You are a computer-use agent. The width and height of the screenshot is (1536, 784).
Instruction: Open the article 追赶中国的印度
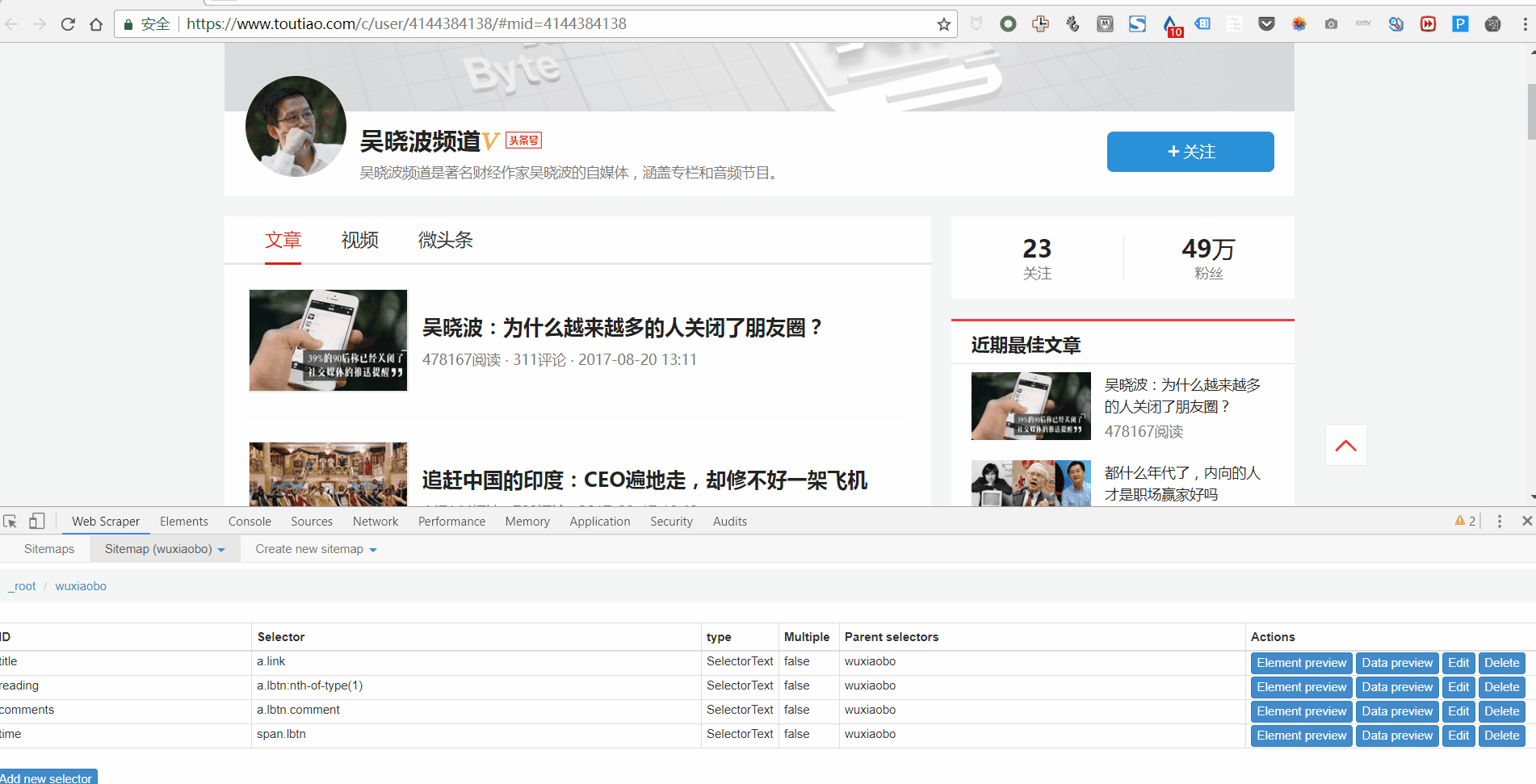click(644, 480)
